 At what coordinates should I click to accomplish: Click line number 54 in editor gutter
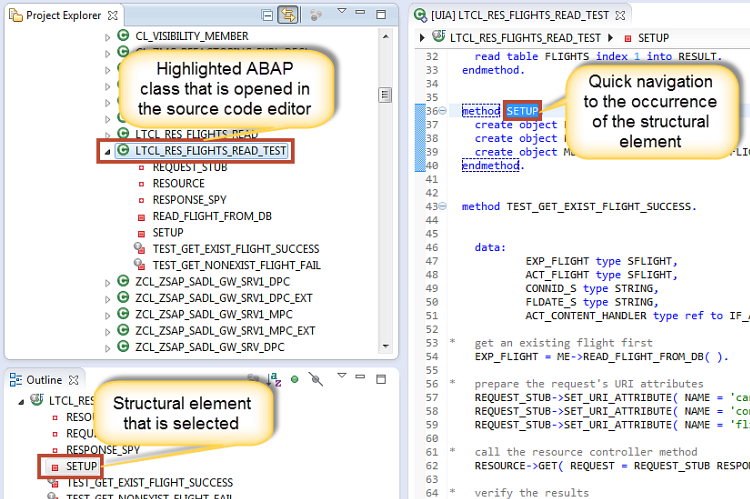[x=432, y=356]
